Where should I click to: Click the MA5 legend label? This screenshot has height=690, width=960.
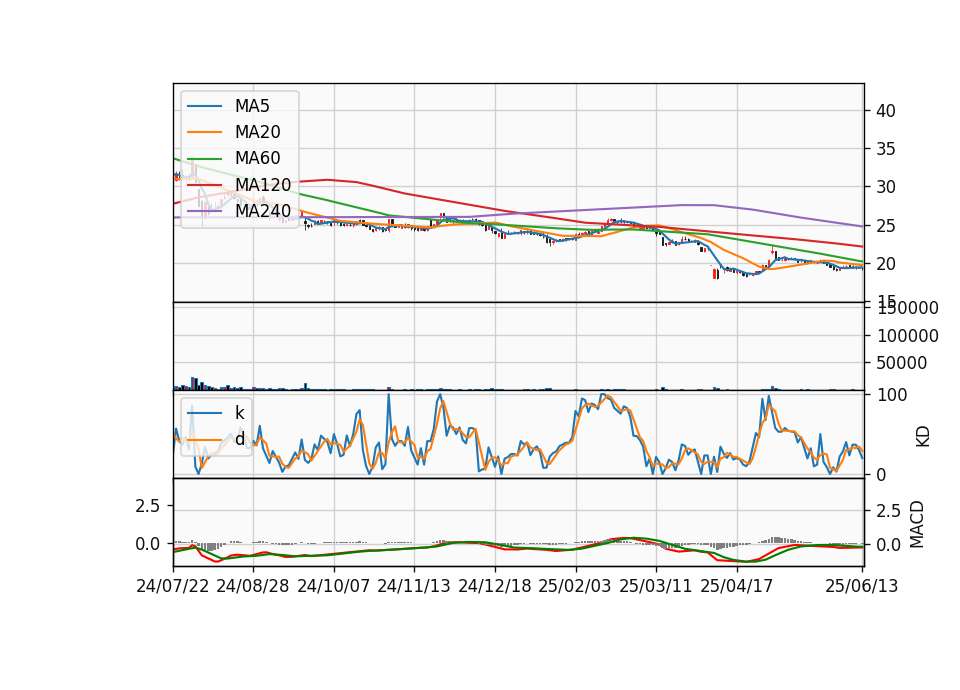[x=252, y=106]
